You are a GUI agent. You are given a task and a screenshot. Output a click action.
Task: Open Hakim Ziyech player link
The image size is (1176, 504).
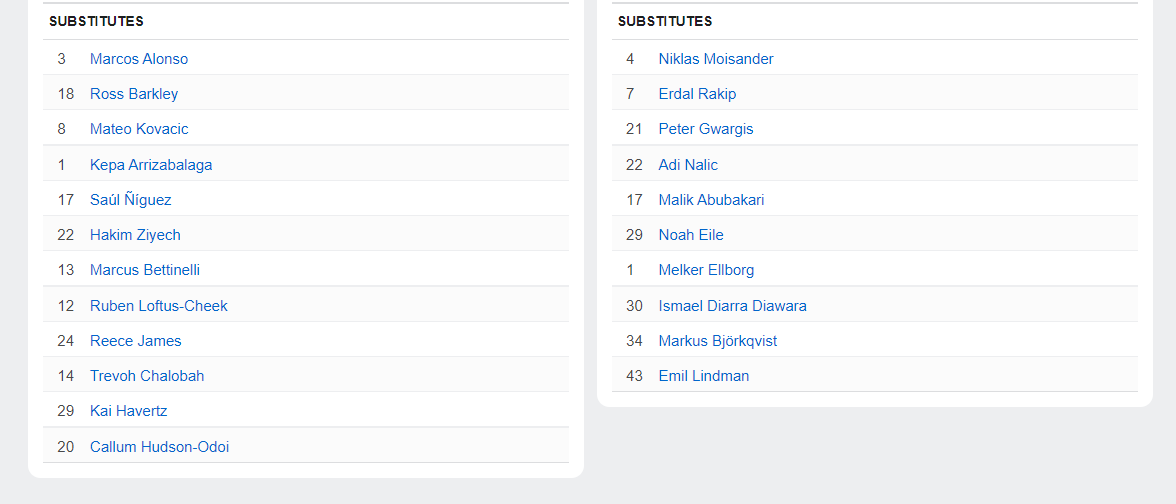pyautogui.click(x=135, y=235)
